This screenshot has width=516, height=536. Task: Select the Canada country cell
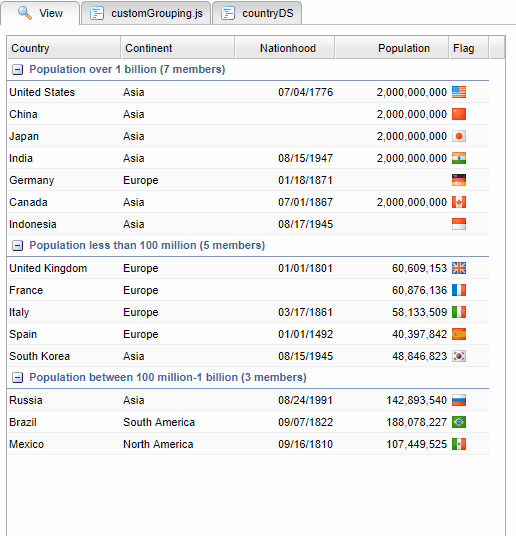tap(64, 202)
